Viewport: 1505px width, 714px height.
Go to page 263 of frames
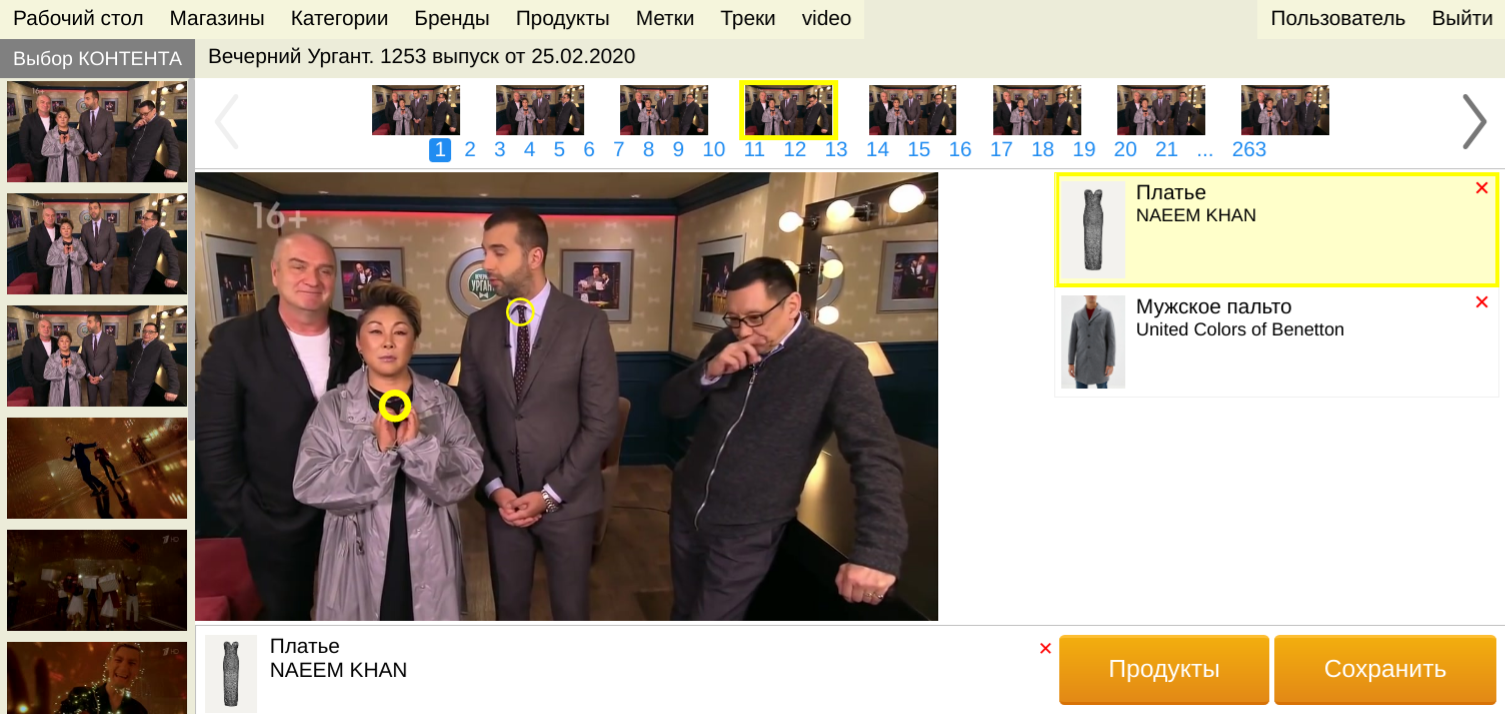(x=1249, y=150)
